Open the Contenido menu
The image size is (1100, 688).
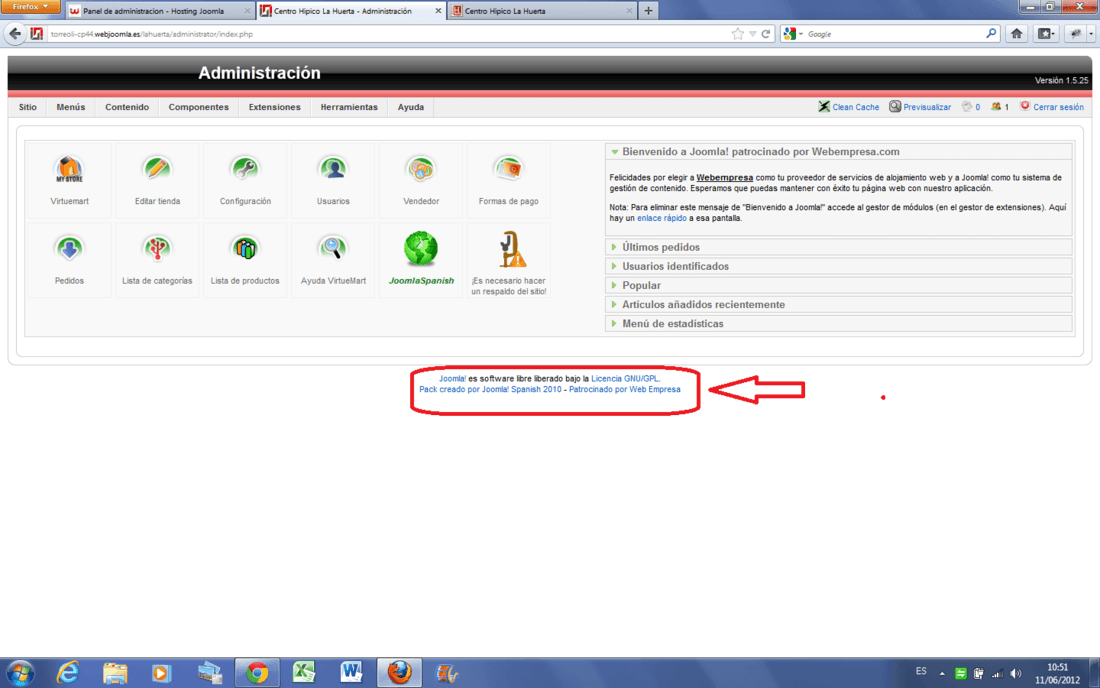coord(127,107)
